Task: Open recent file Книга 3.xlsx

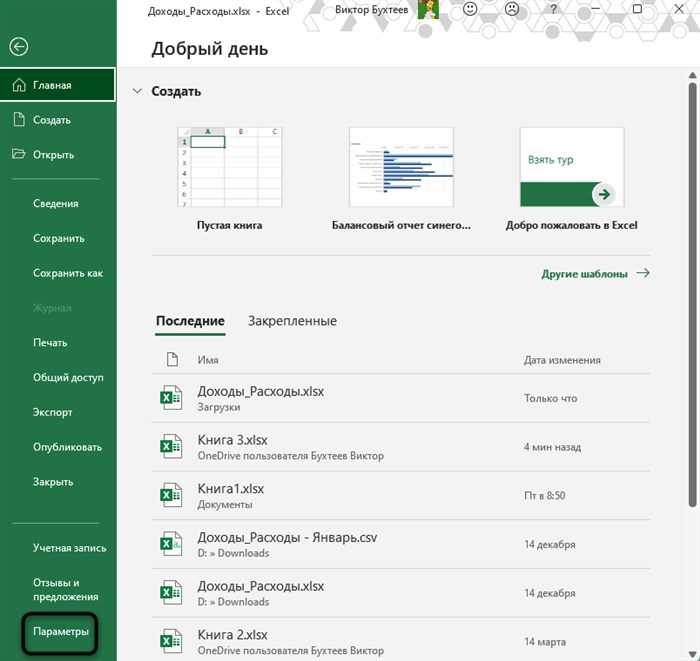Action: tap(401, 447)
